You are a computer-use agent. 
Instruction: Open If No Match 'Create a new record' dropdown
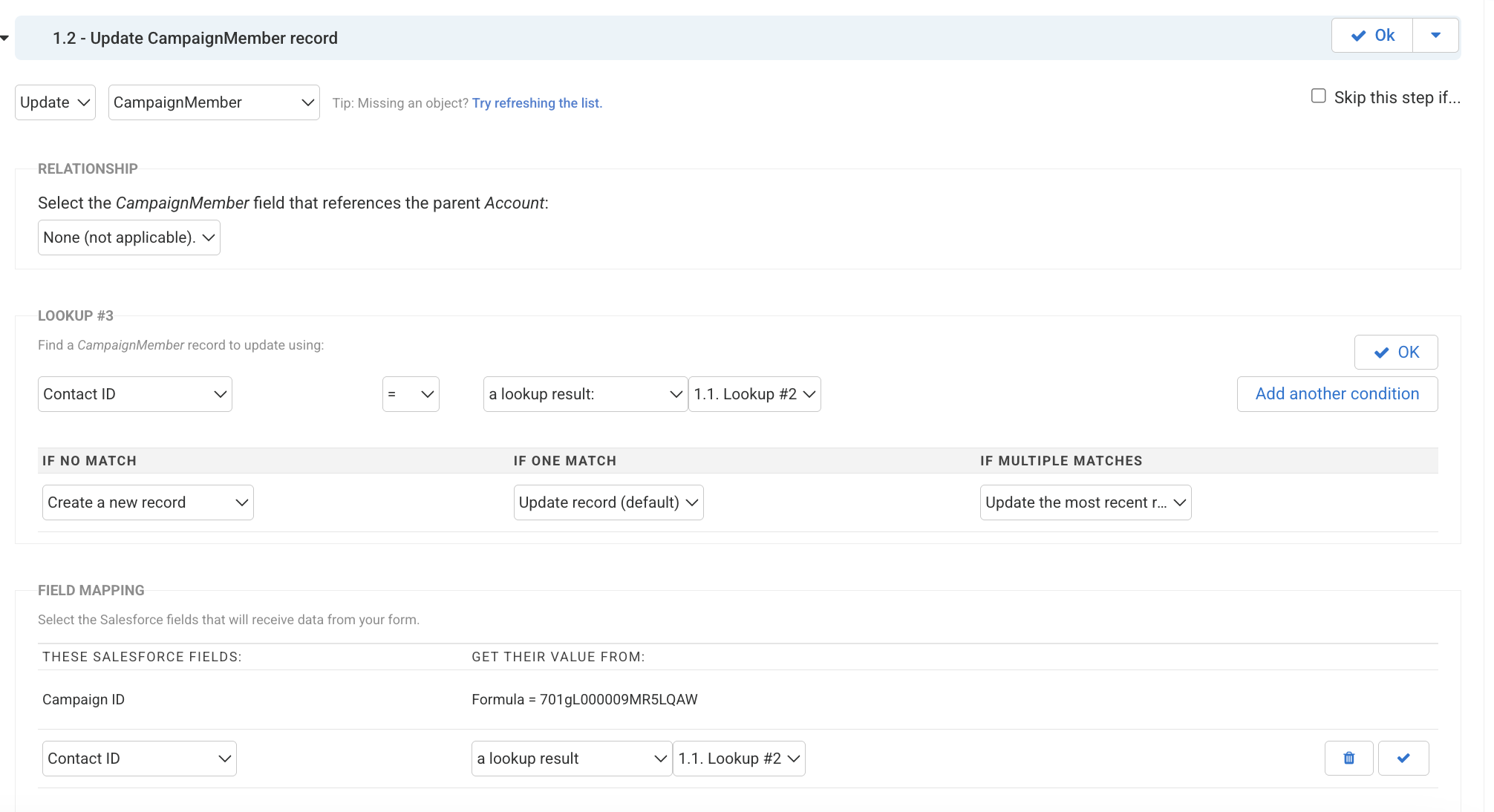click(x=148, y=502)
